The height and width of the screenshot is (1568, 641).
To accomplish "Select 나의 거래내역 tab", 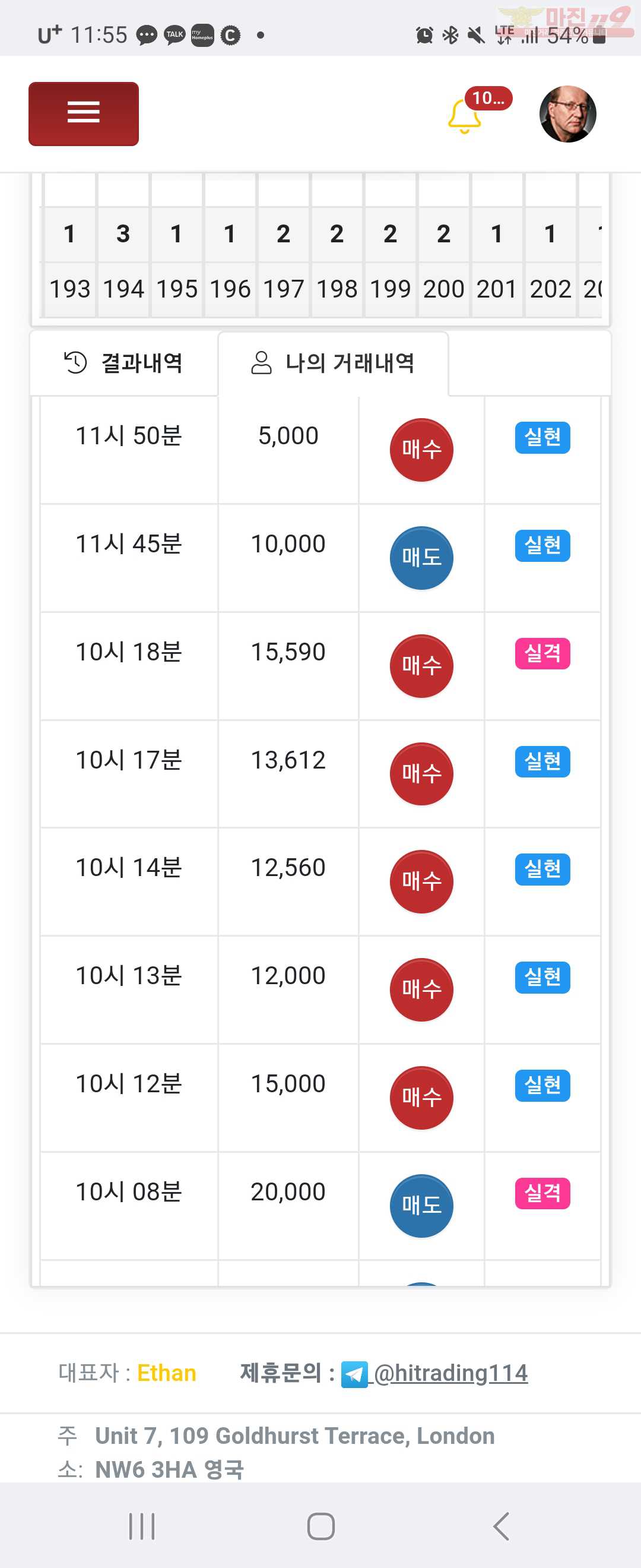I will tap(332, 363).
